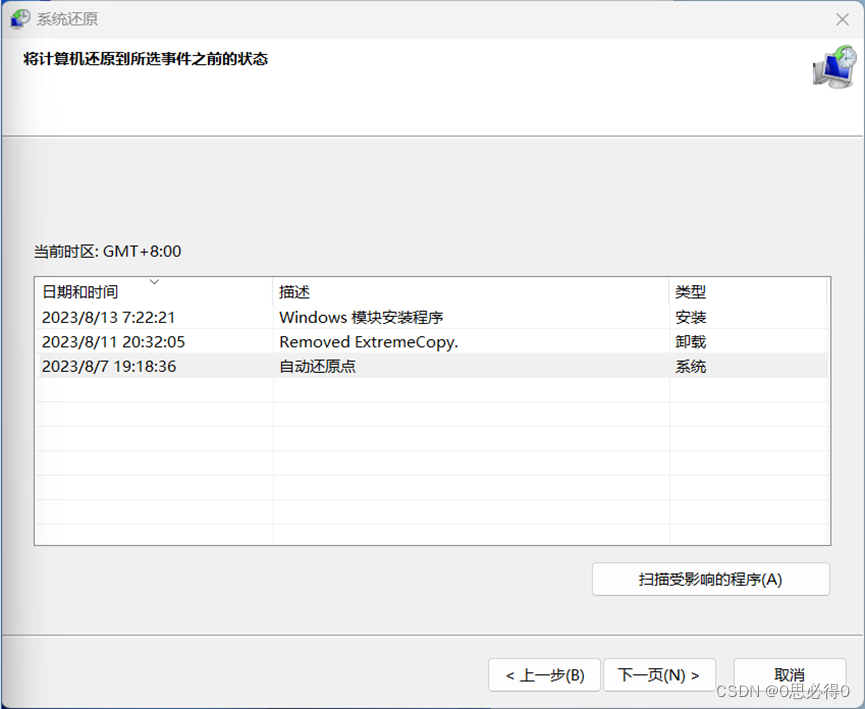Click the 自动还原点 description cell
The image size is (865, 709).
317,366
